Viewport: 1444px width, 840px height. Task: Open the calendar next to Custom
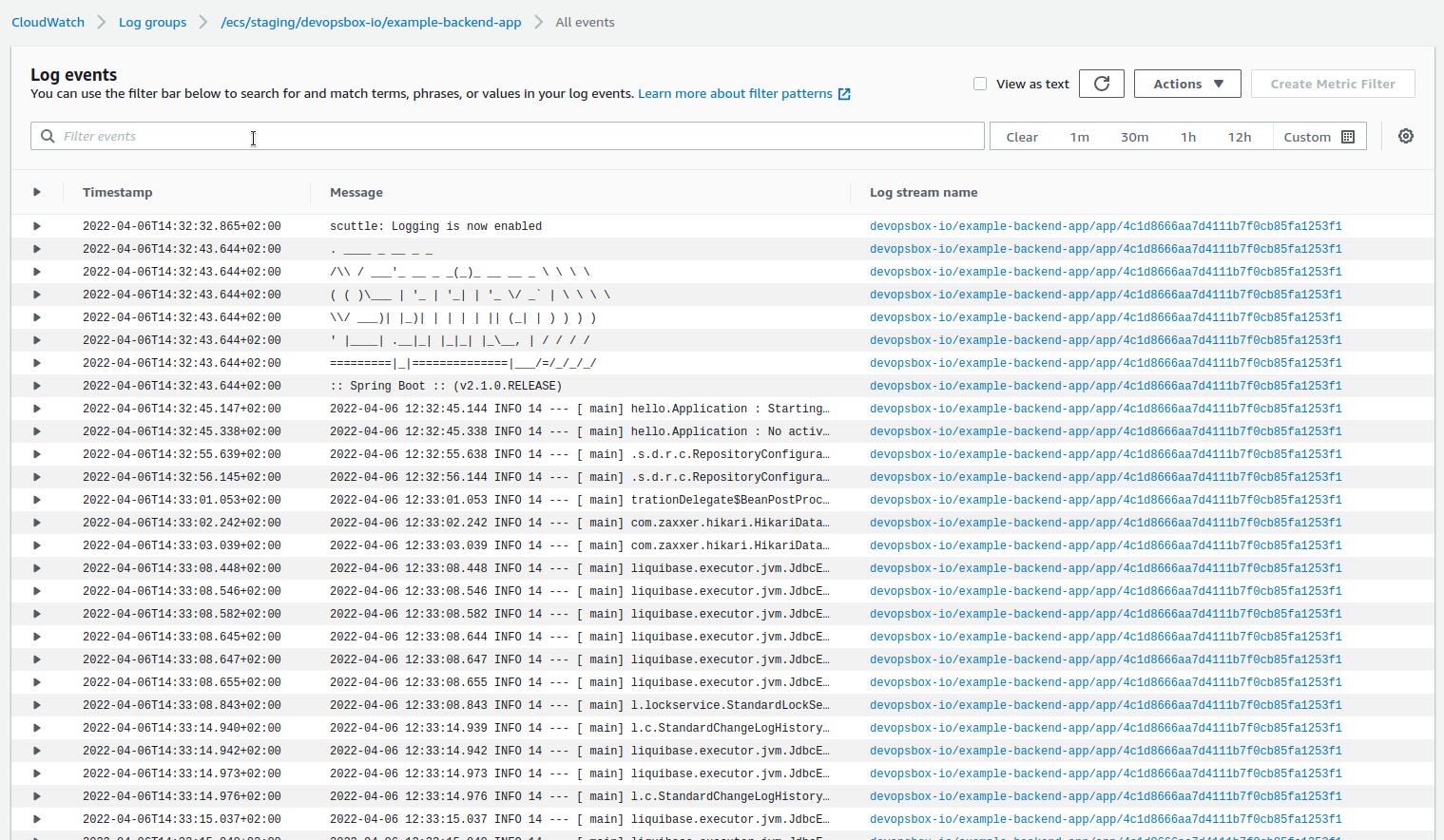point(1348,136)
